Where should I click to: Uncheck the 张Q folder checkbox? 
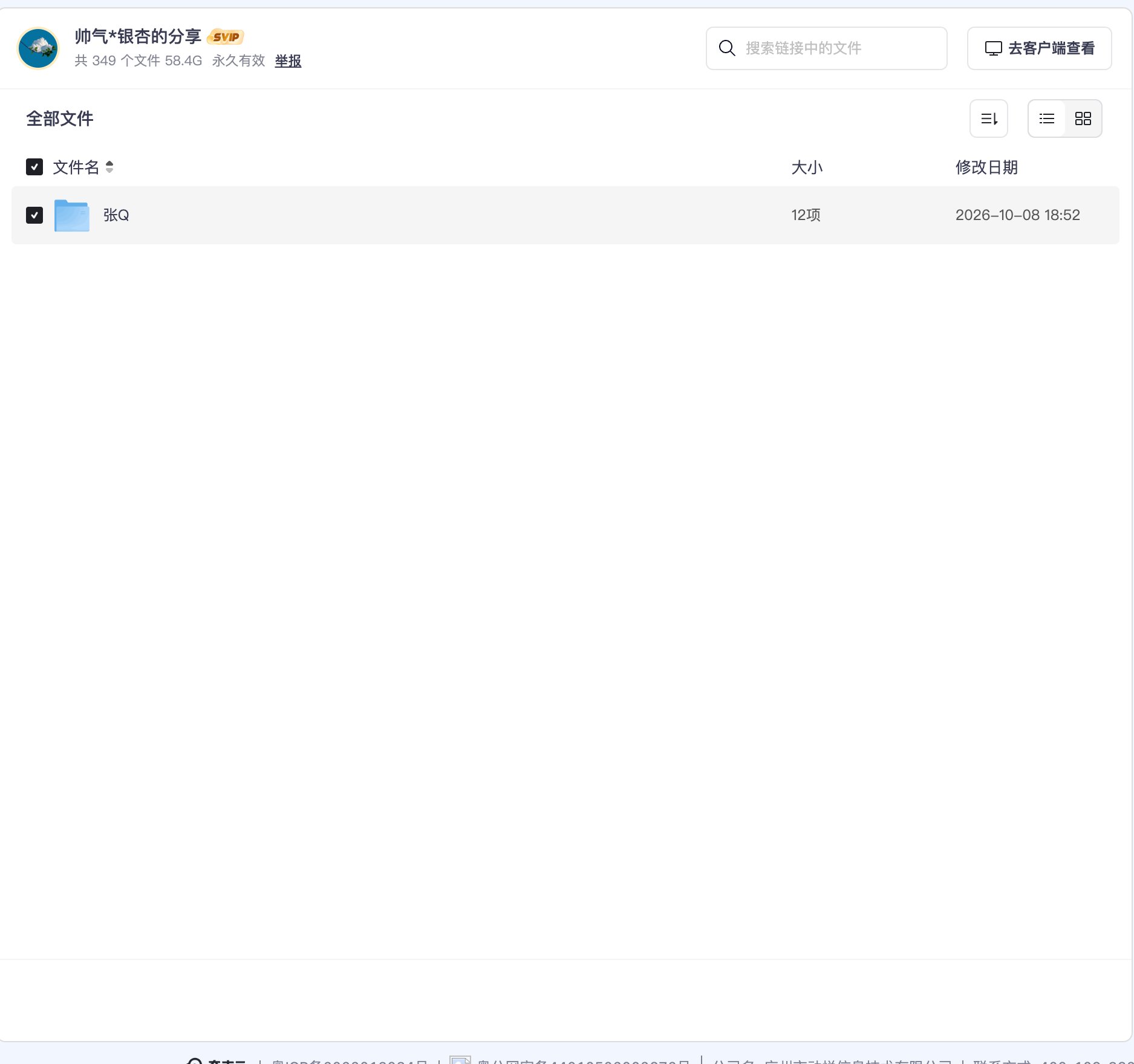pos(34,215)
